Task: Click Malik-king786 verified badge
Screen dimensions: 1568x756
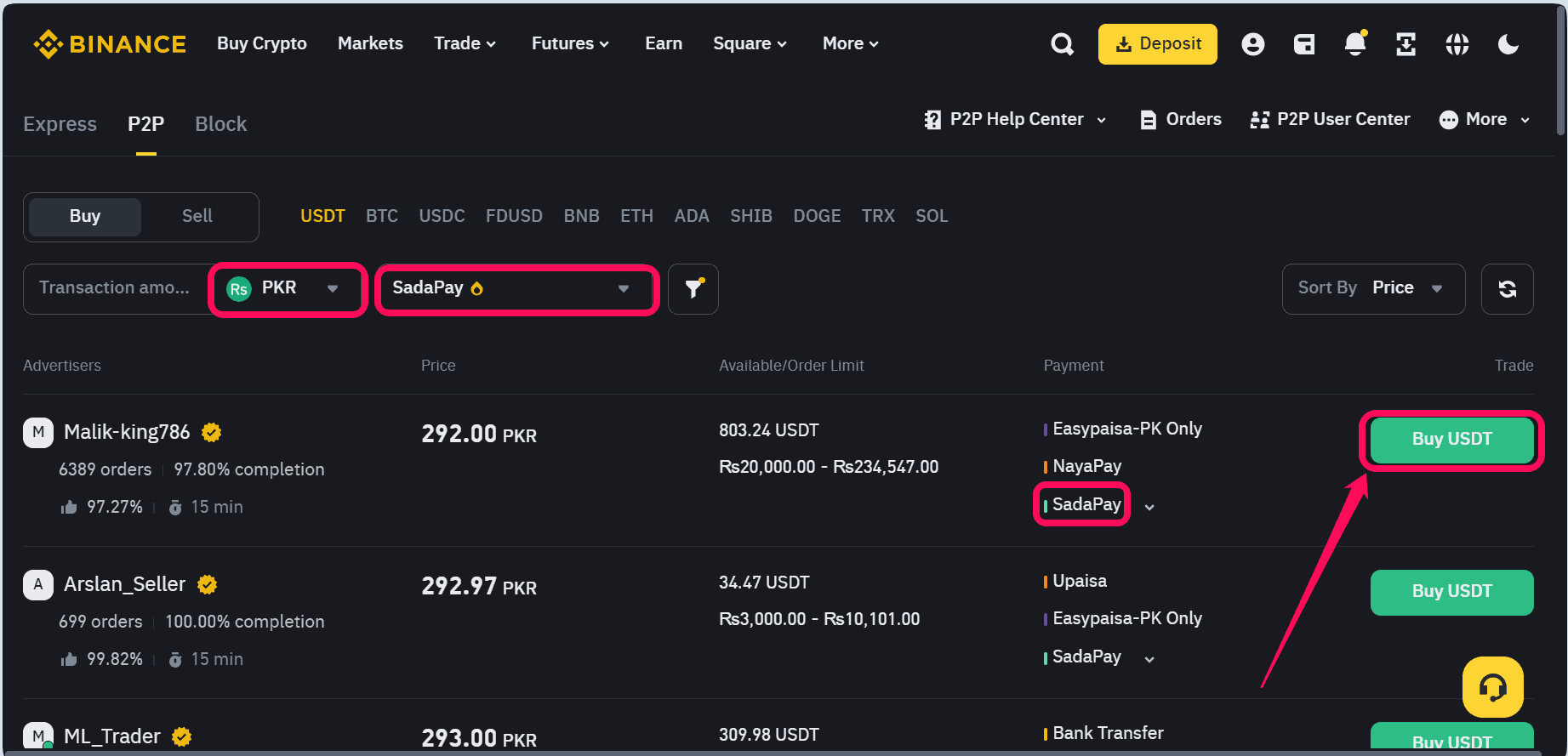Action: (212, 432)
